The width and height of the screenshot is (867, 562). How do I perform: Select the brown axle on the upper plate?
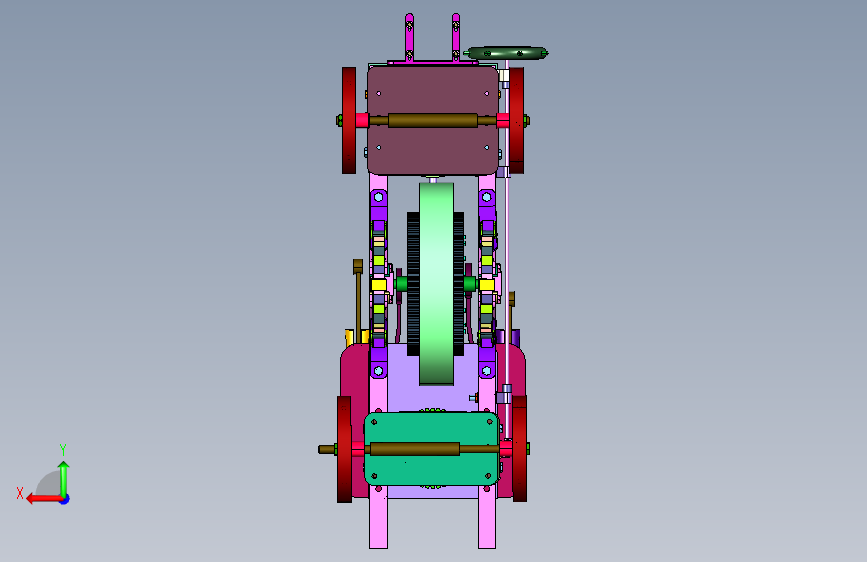click(x=432, y=121)
